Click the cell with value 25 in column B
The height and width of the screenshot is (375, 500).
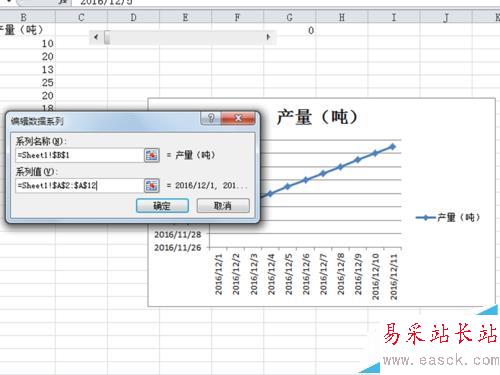(27, 82)
